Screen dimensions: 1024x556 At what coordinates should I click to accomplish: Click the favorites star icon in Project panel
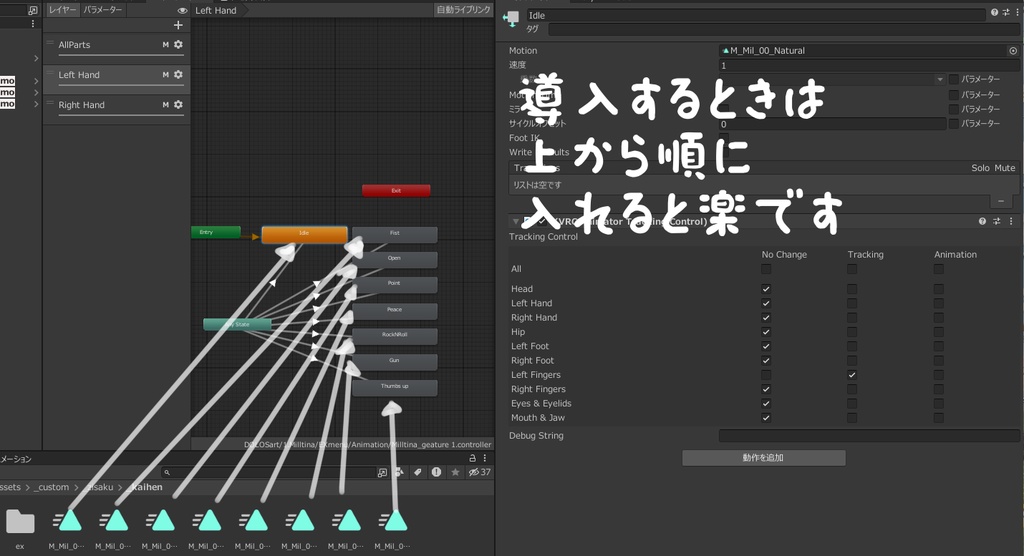coord(455,472)
